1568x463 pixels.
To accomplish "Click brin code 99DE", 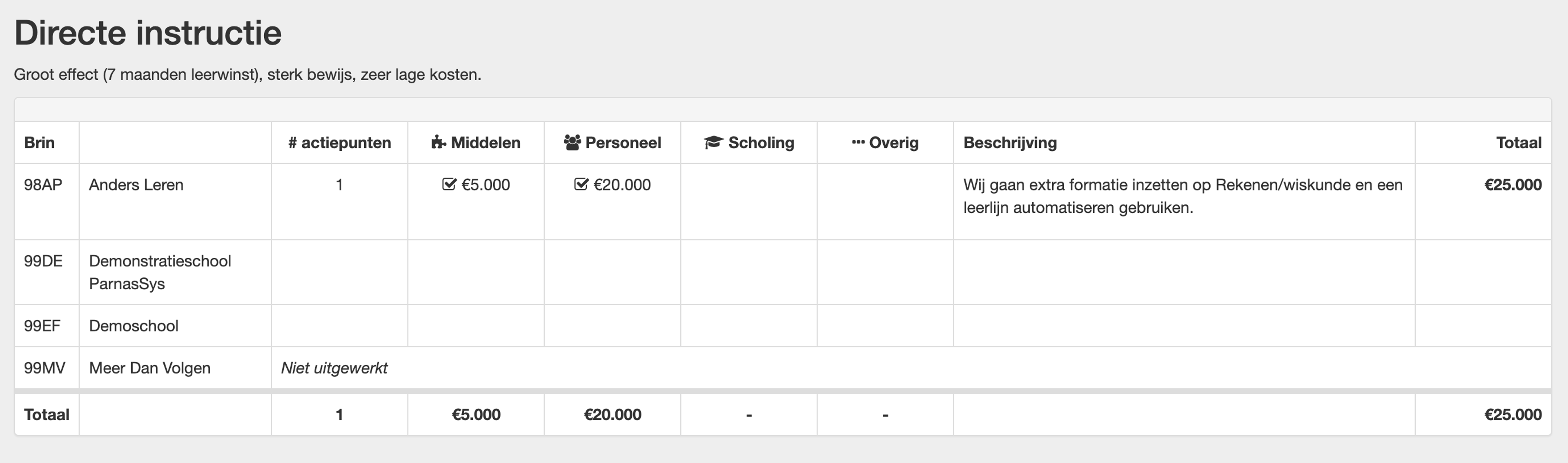I will 43,261.
